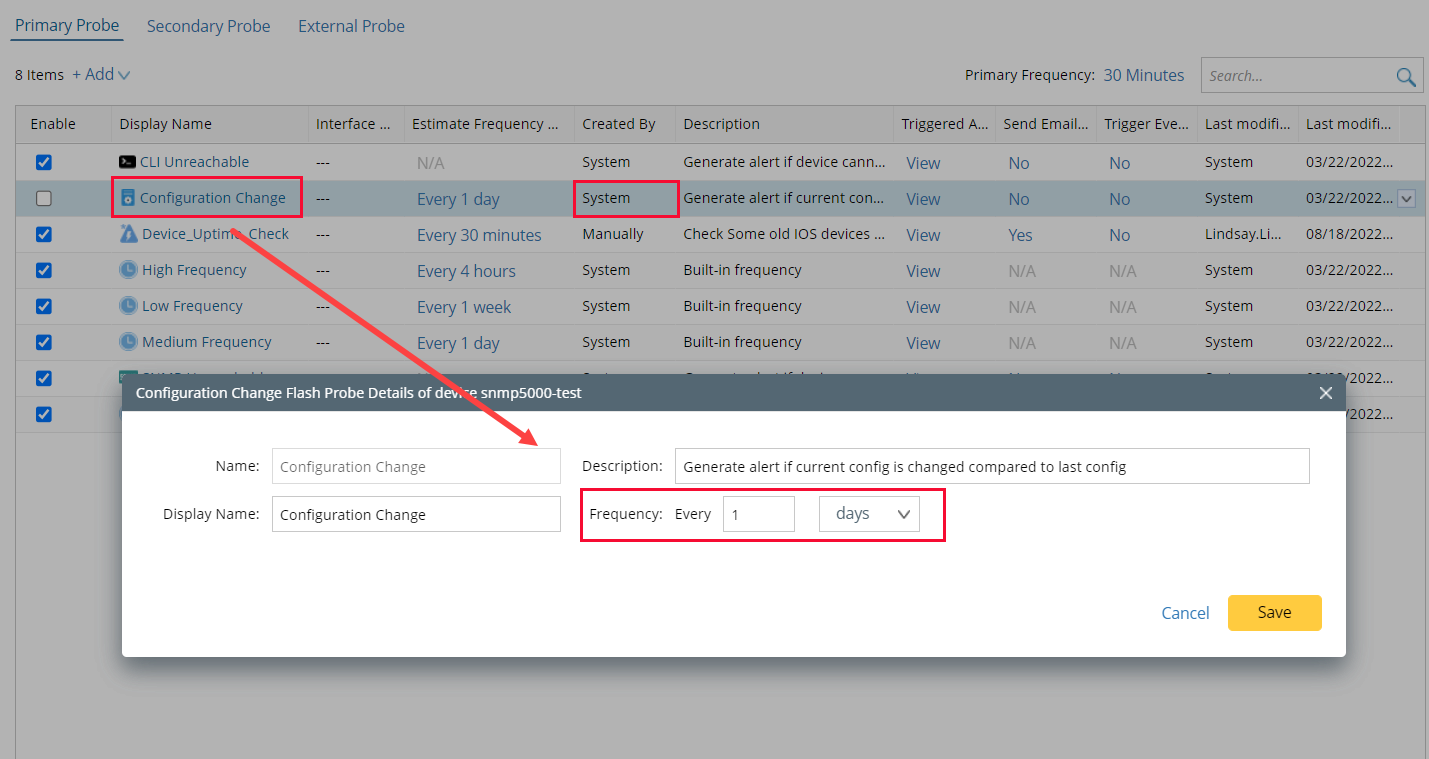Save the Configuration Change probe details
The image size is (1429, 759).
point(1274,612)
